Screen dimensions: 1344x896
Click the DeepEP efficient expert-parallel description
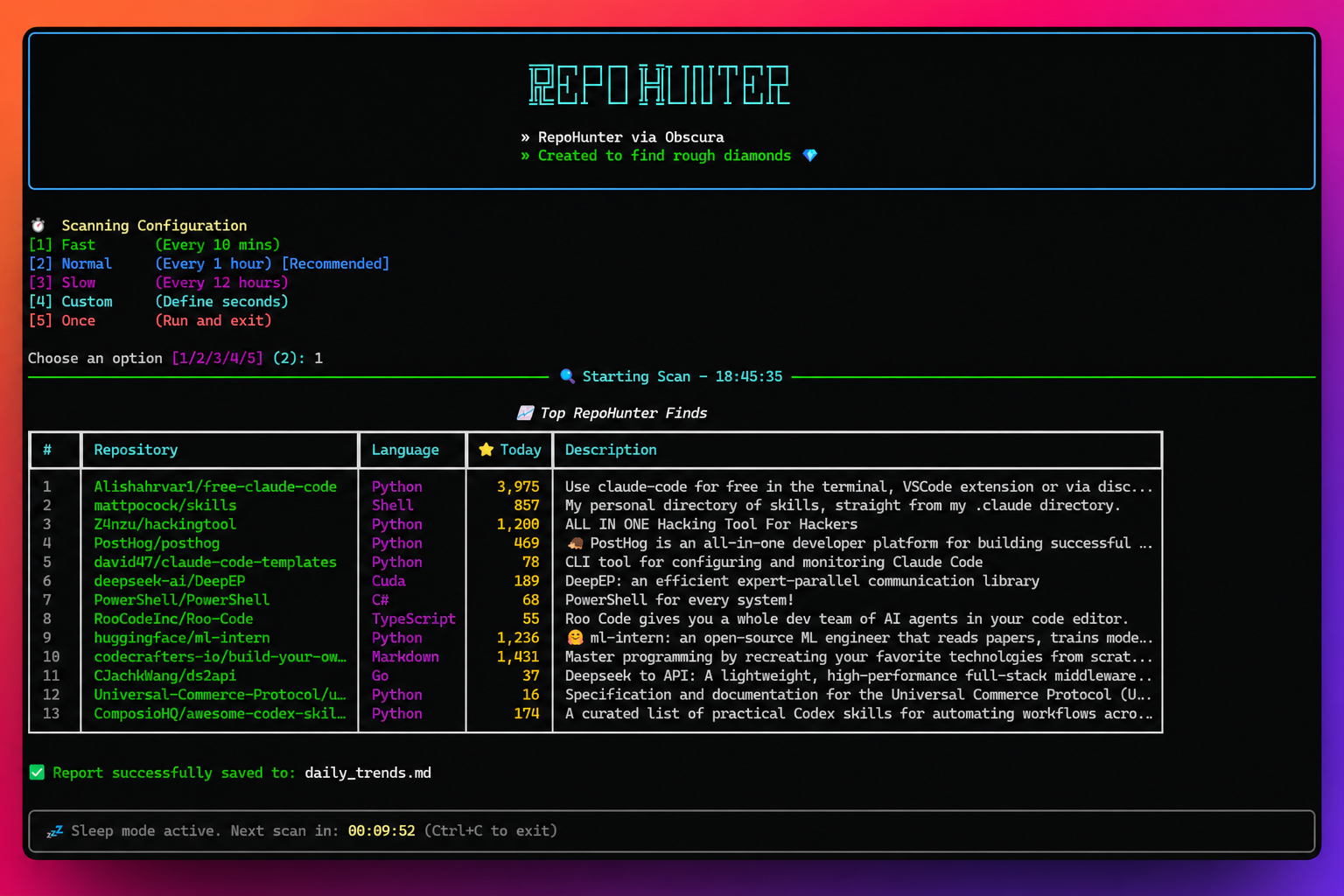pos(802,581)
